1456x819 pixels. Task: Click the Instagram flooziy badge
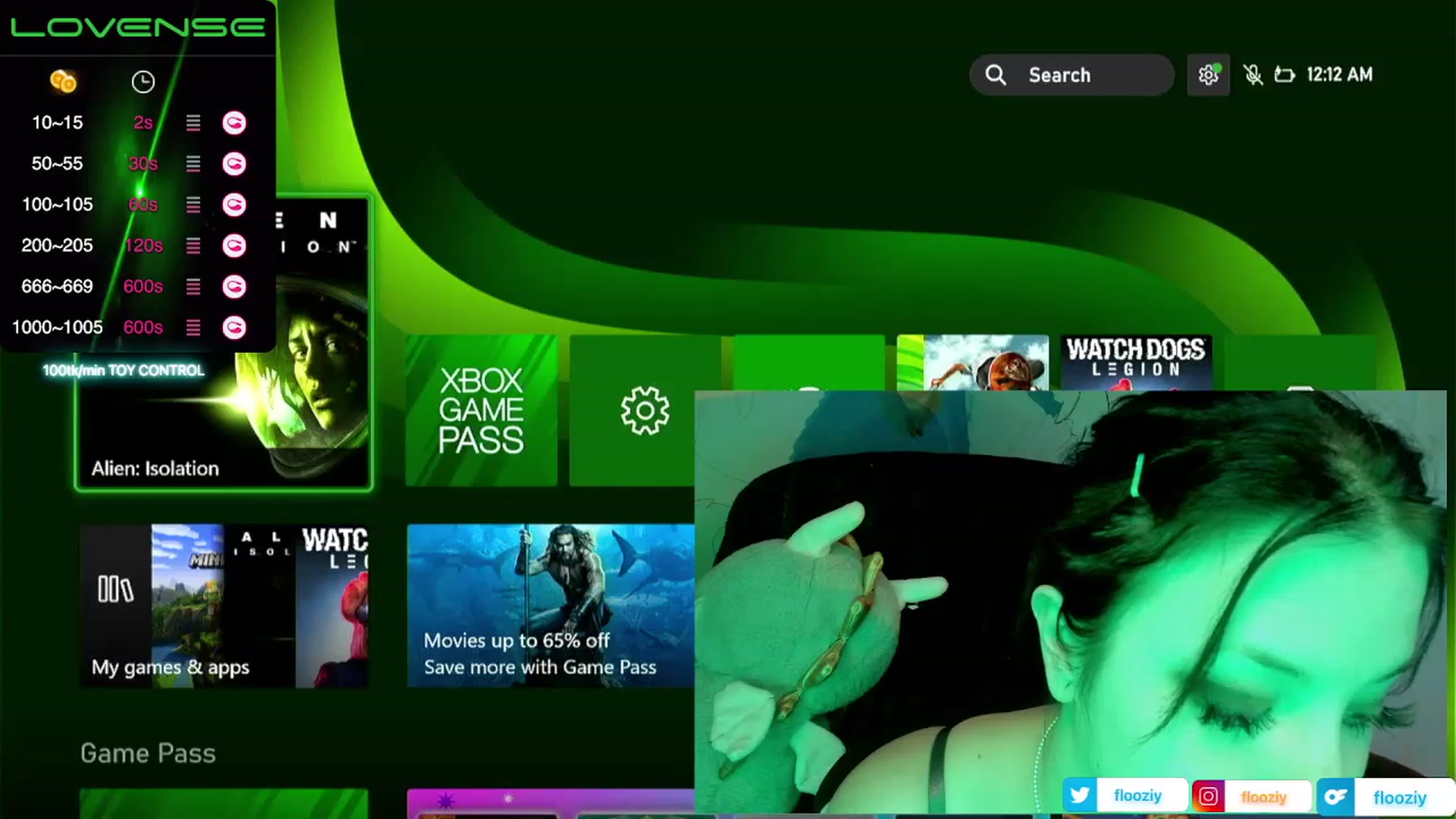coord(1251,796)
